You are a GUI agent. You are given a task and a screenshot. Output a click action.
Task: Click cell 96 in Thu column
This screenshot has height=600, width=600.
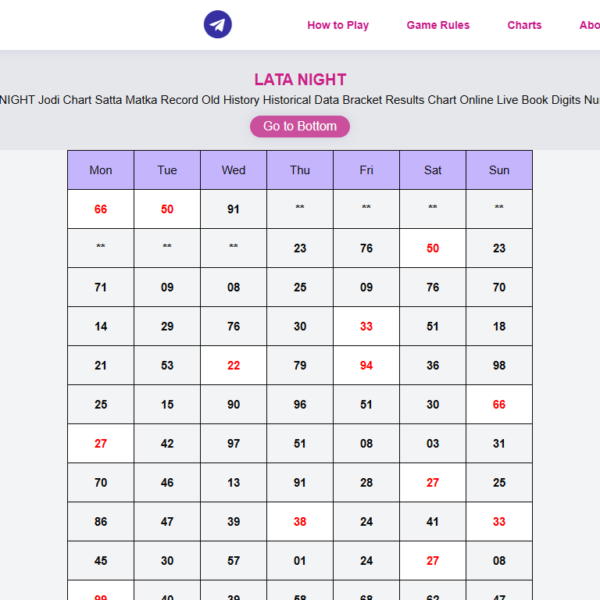pyautogui.click(x=300, y=404)
